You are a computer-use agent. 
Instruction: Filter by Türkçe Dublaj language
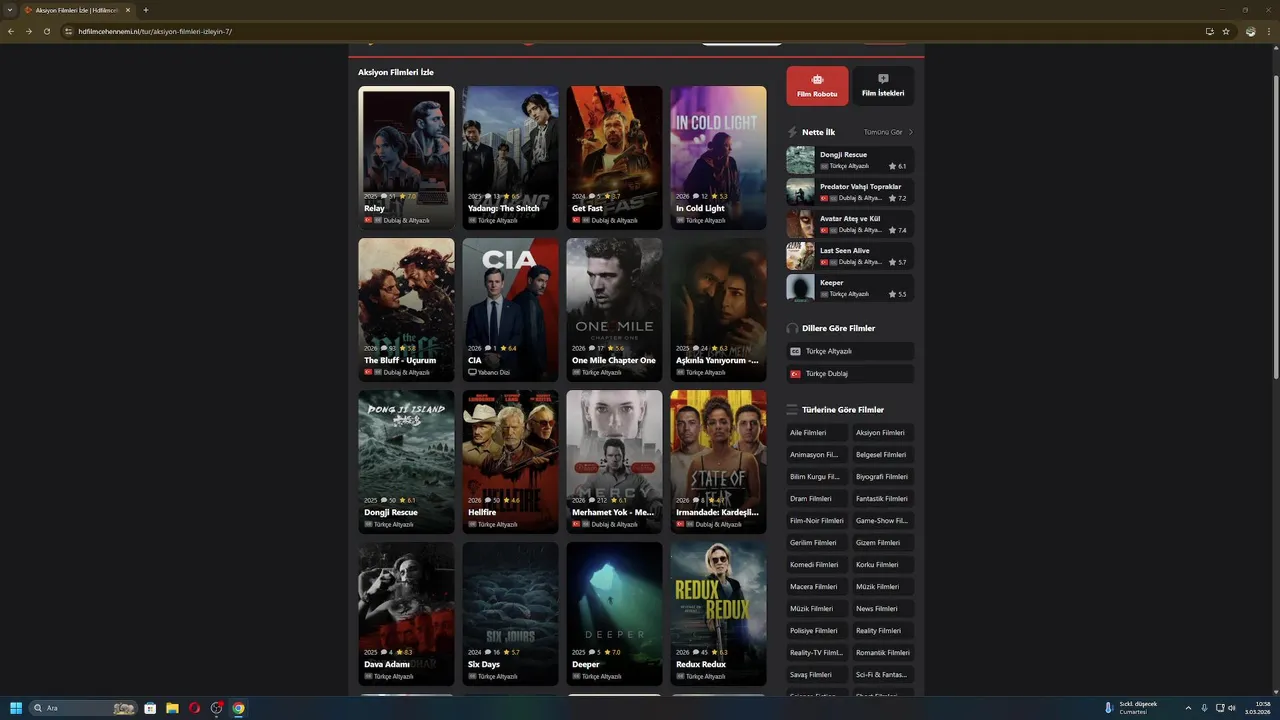click(850, 373)
